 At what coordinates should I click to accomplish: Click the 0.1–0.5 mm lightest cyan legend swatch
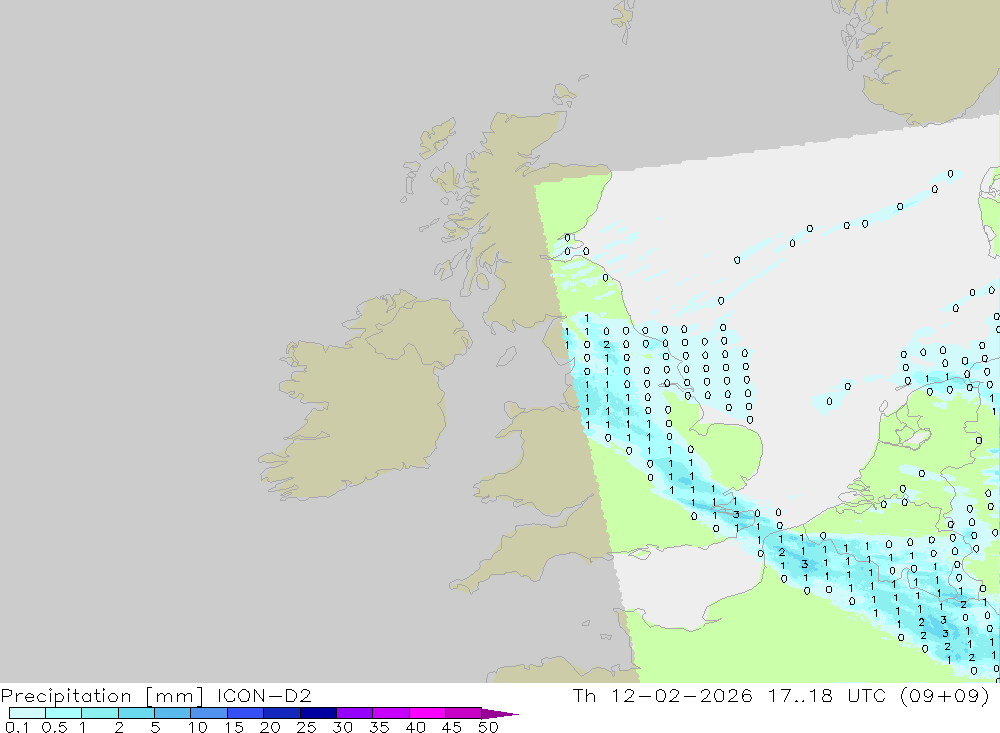click(x=27, y=713)
